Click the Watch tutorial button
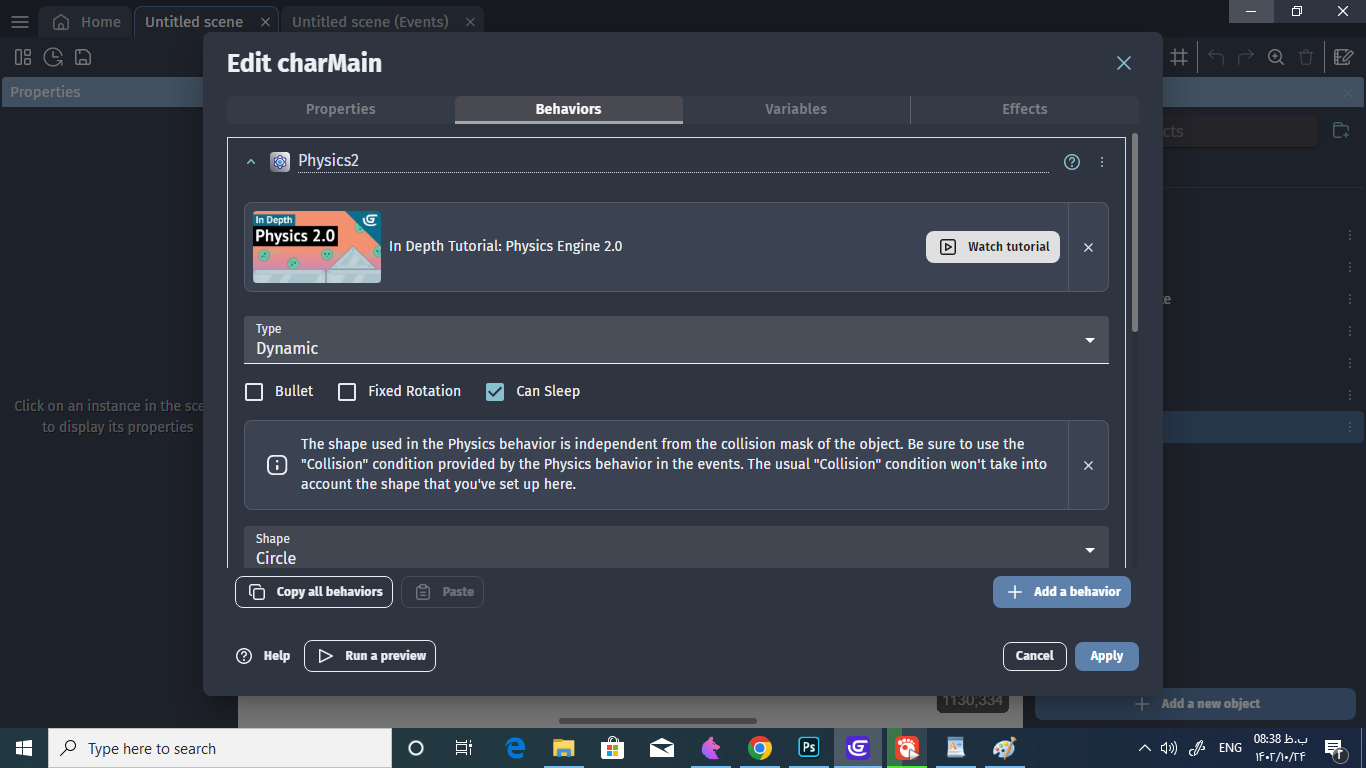 (994, 247)
